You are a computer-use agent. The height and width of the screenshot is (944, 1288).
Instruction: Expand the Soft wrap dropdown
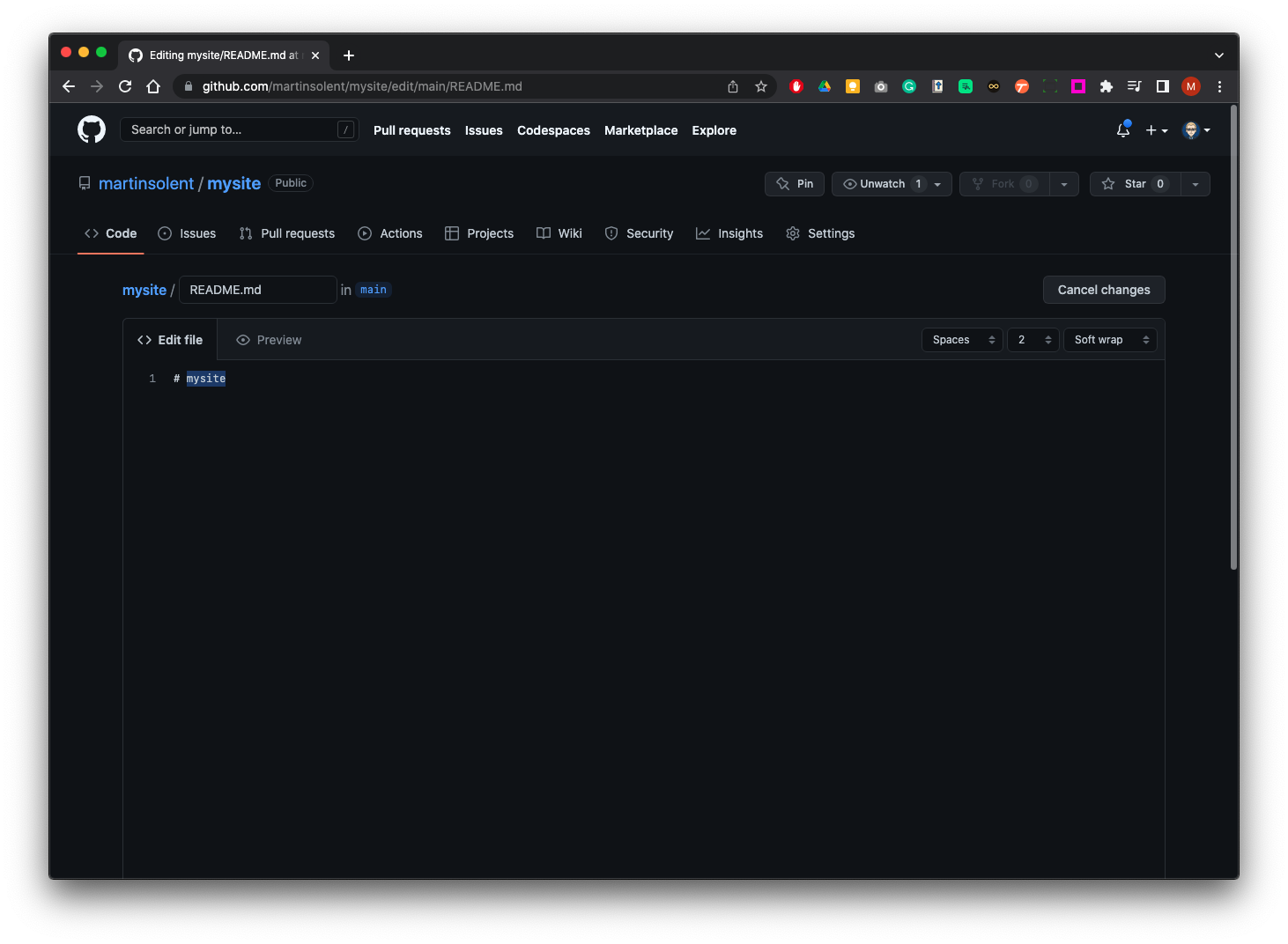point(1110,340)
